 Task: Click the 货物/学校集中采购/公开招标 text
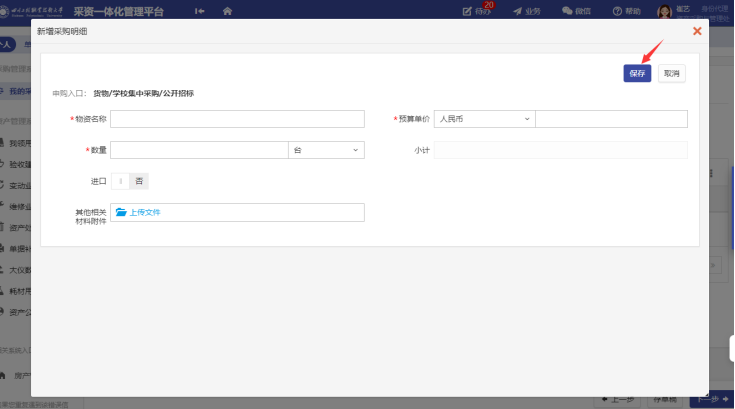tap(143, 93)
